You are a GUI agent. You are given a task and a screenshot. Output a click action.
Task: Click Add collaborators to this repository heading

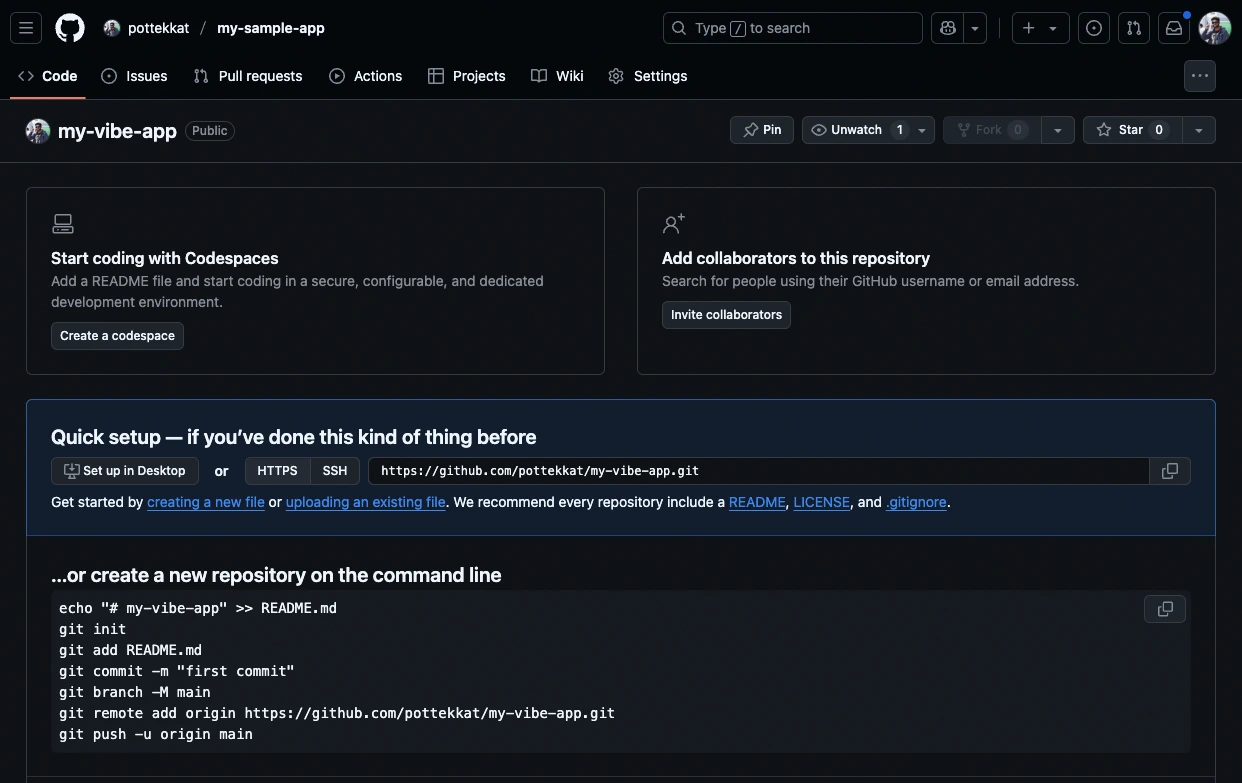pyautogui.click(x=796, y=258)
